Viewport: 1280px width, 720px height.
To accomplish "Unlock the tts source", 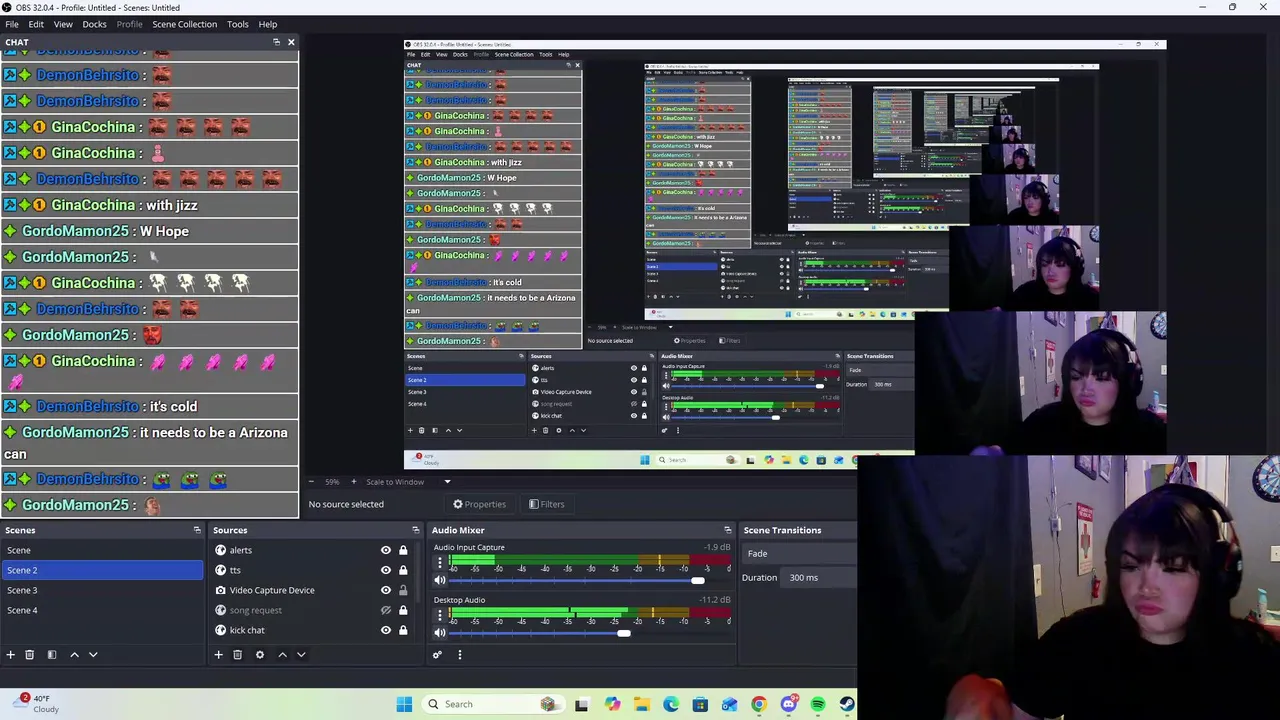I will click(x=403, y=570).
